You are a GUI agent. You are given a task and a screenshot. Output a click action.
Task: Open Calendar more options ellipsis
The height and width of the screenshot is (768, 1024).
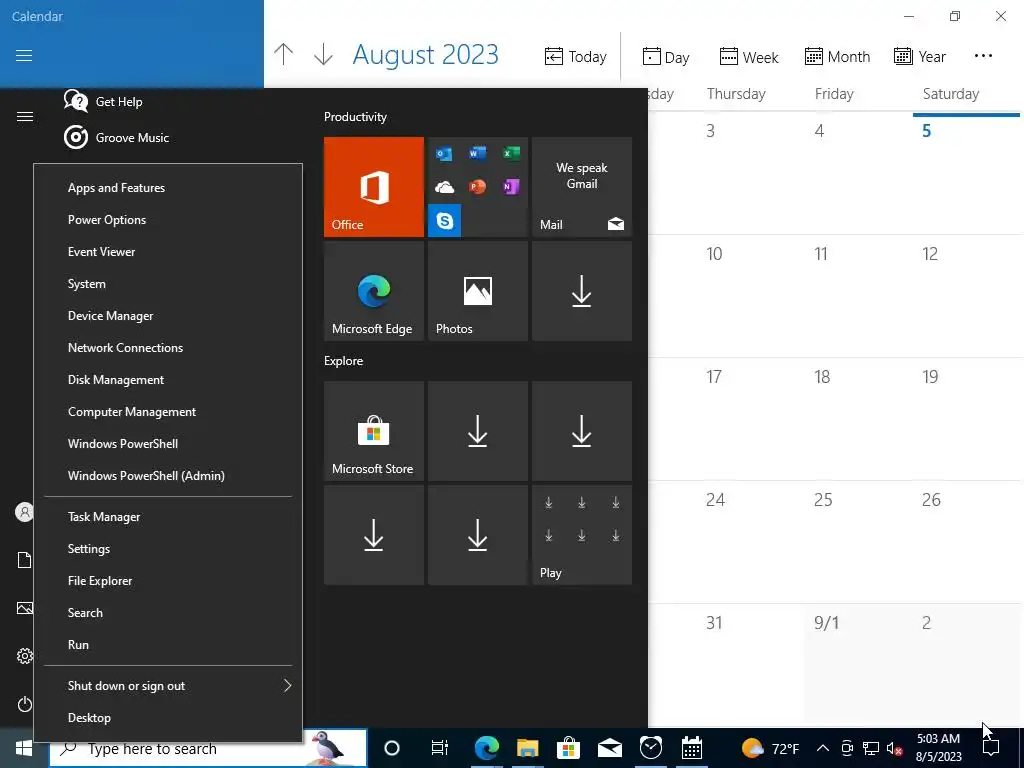point(983,56)
